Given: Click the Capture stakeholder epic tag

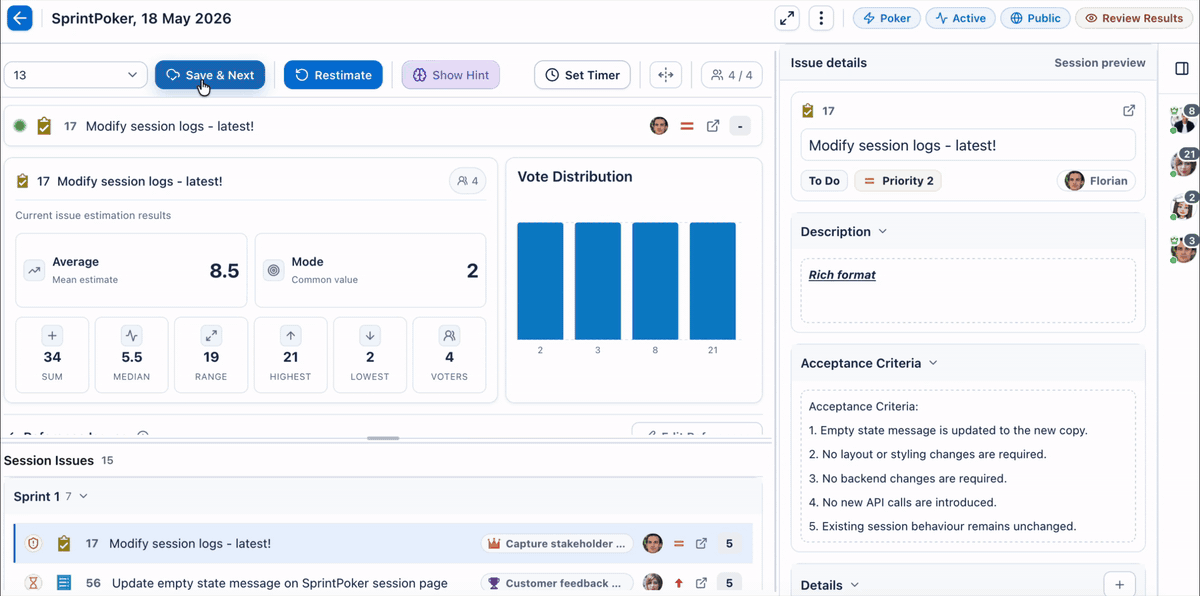Looking at the screenshot, I should pos(557,544).
